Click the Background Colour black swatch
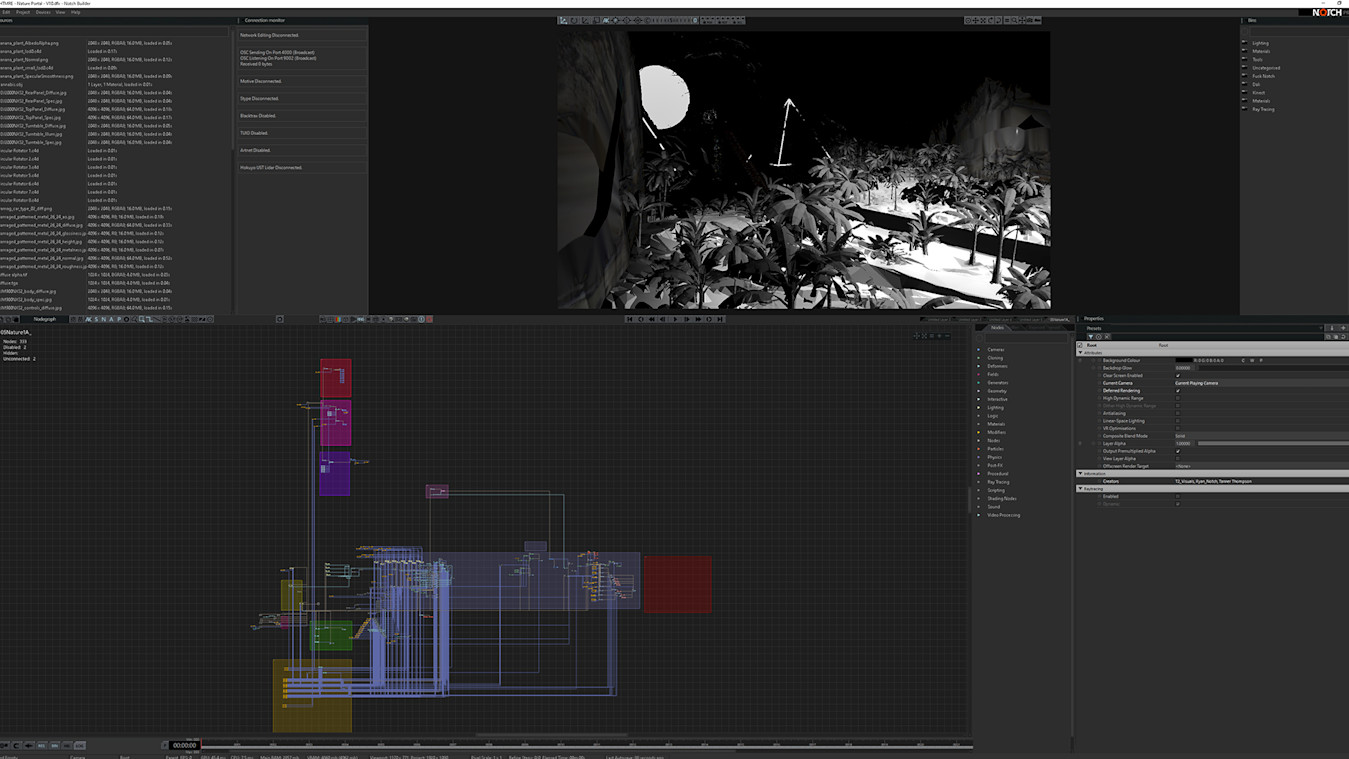 tap(1184, 360)
